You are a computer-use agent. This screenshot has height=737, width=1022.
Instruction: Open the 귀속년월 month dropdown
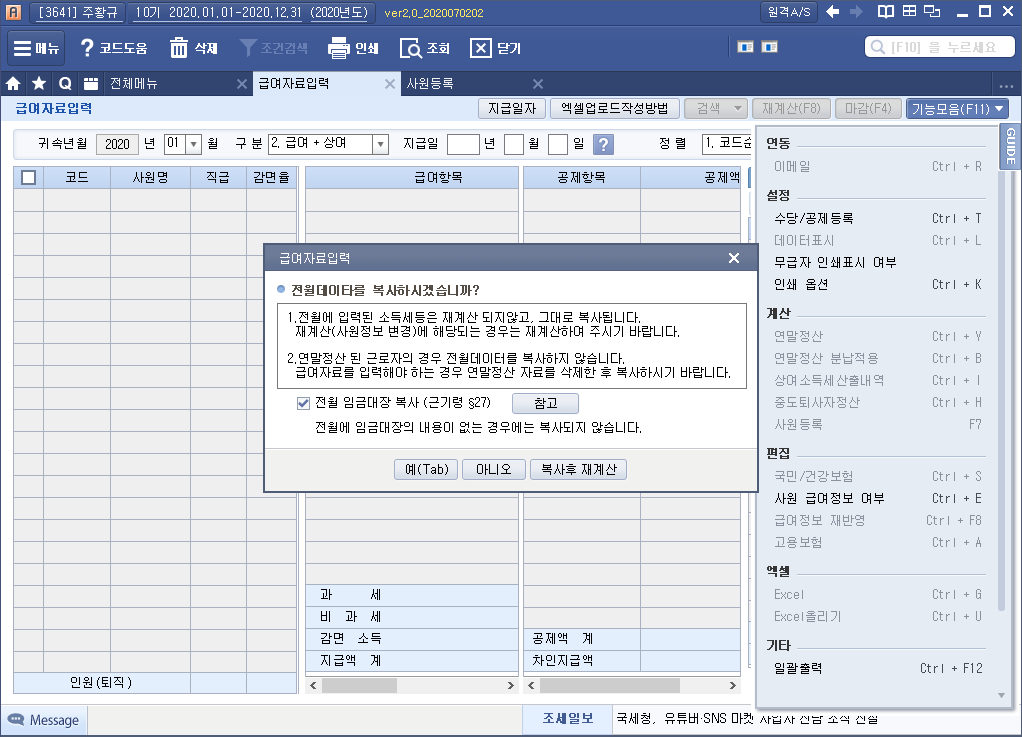click(194, 144)
